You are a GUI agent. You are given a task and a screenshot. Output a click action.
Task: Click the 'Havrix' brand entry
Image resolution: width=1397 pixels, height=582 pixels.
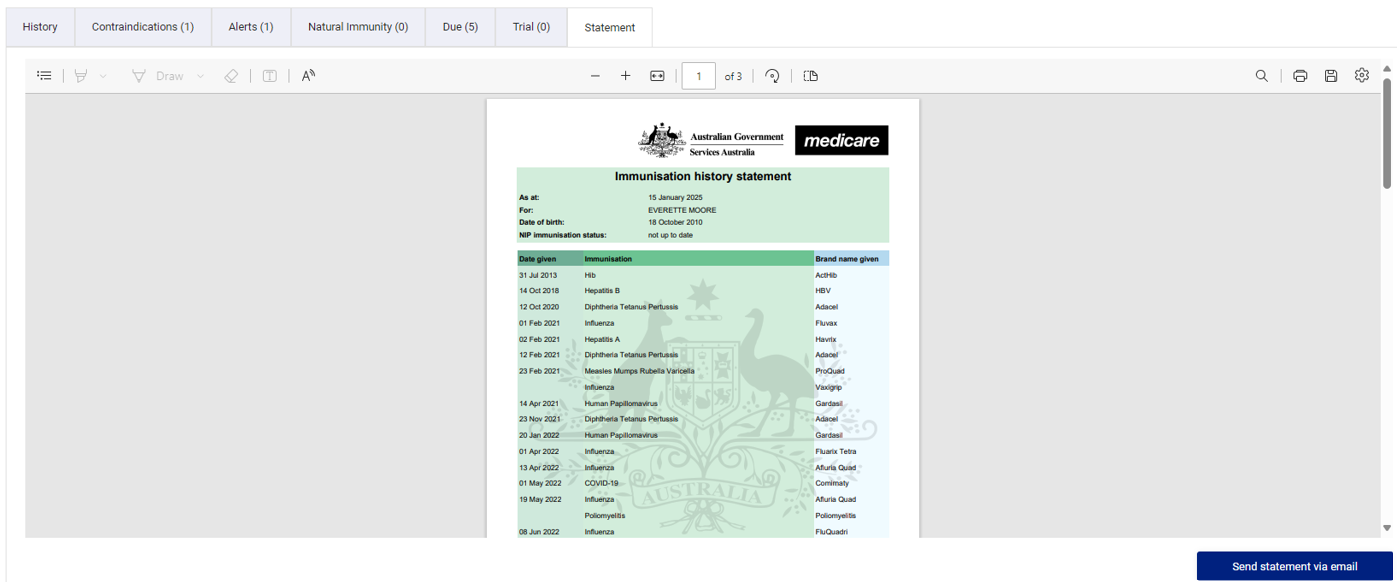826,339
